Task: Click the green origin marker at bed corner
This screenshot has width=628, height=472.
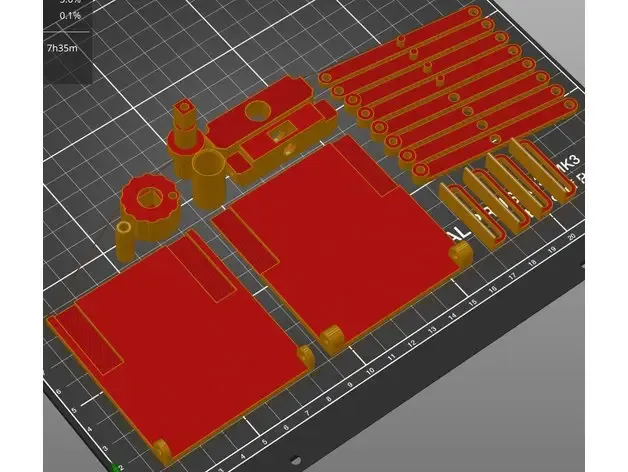Action: click(x=117, y=467)
